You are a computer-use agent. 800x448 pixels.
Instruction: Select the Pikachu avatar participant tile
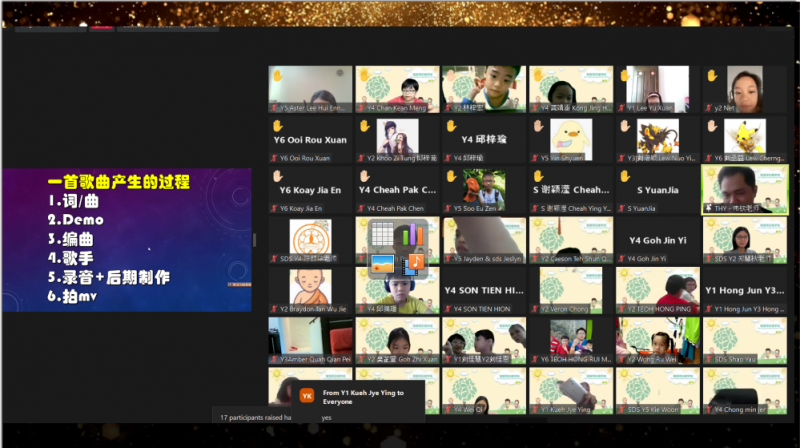tap(744, 138)
